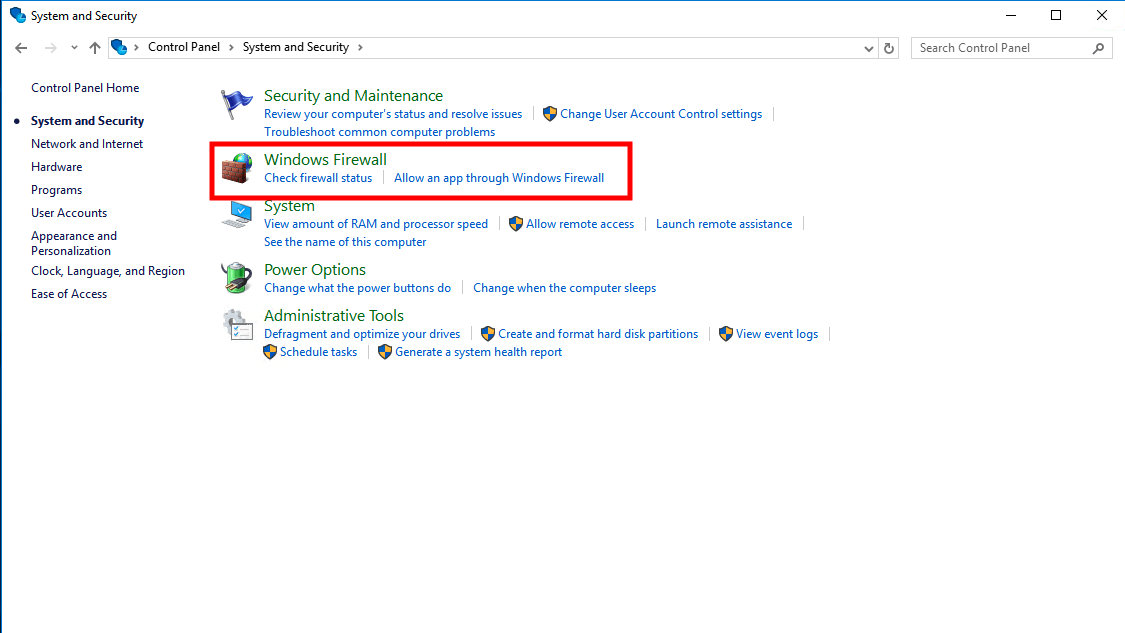Expand the address bar history dropdown
The image size is (1125, 633).
pyautogui.click(x=868, y=48)
